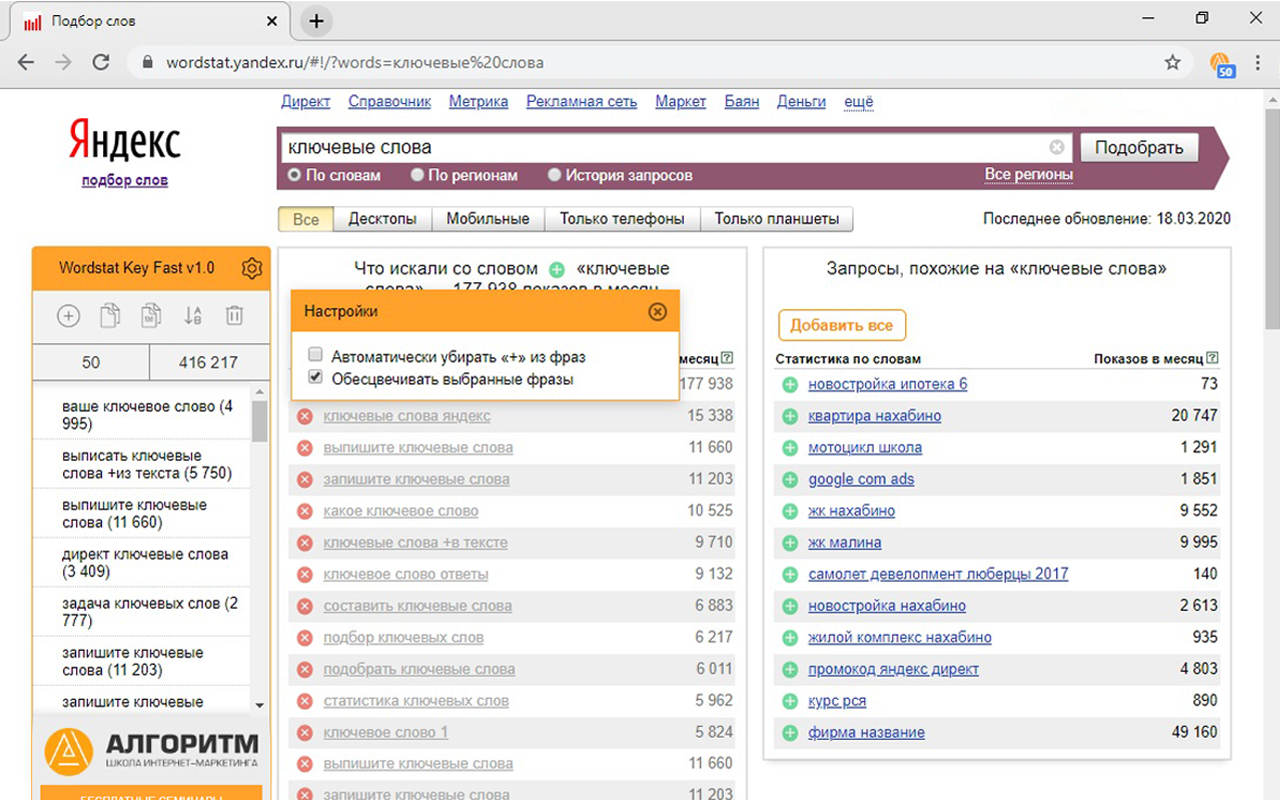
Task: Select 'По регионам' radio option
Action: point(417,175)
